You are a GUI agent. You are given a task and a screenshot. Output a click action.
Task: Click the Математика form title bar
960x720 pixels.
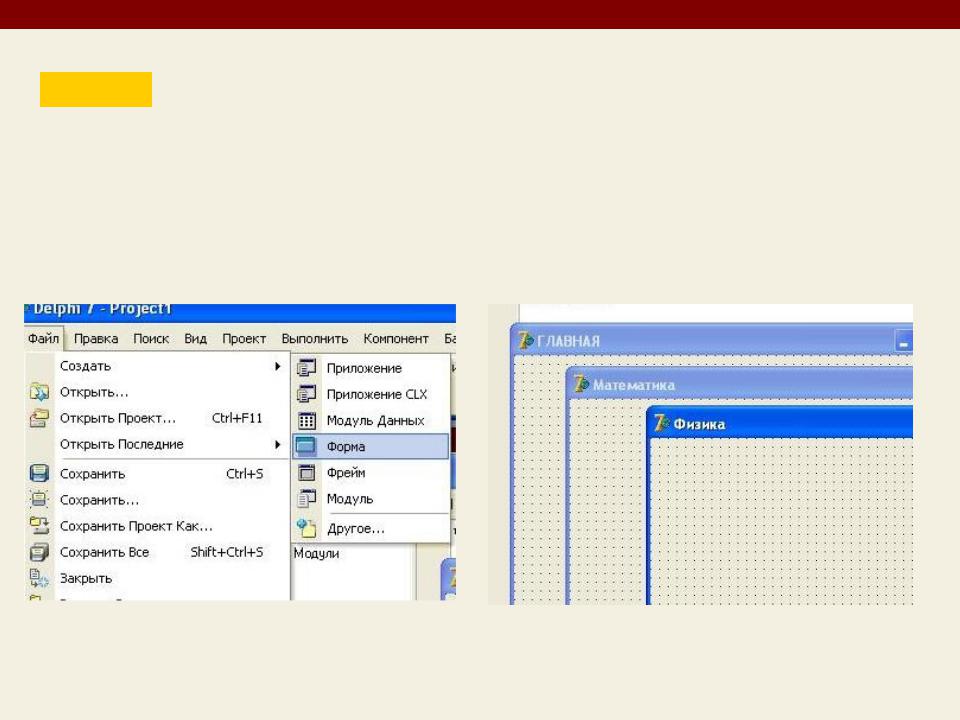click(740, 385)
